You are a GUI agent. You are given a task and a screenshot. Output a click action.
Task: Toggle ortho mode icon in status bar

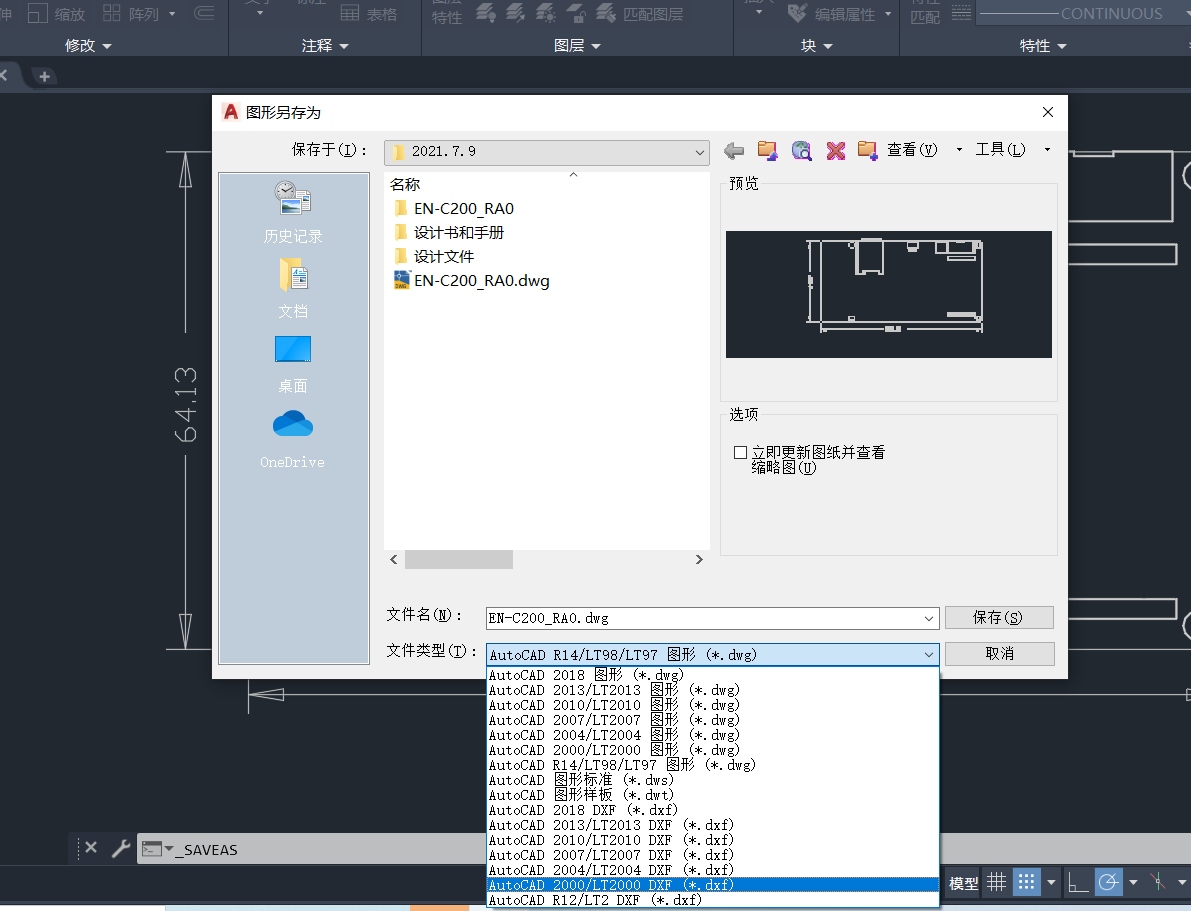1078,882
